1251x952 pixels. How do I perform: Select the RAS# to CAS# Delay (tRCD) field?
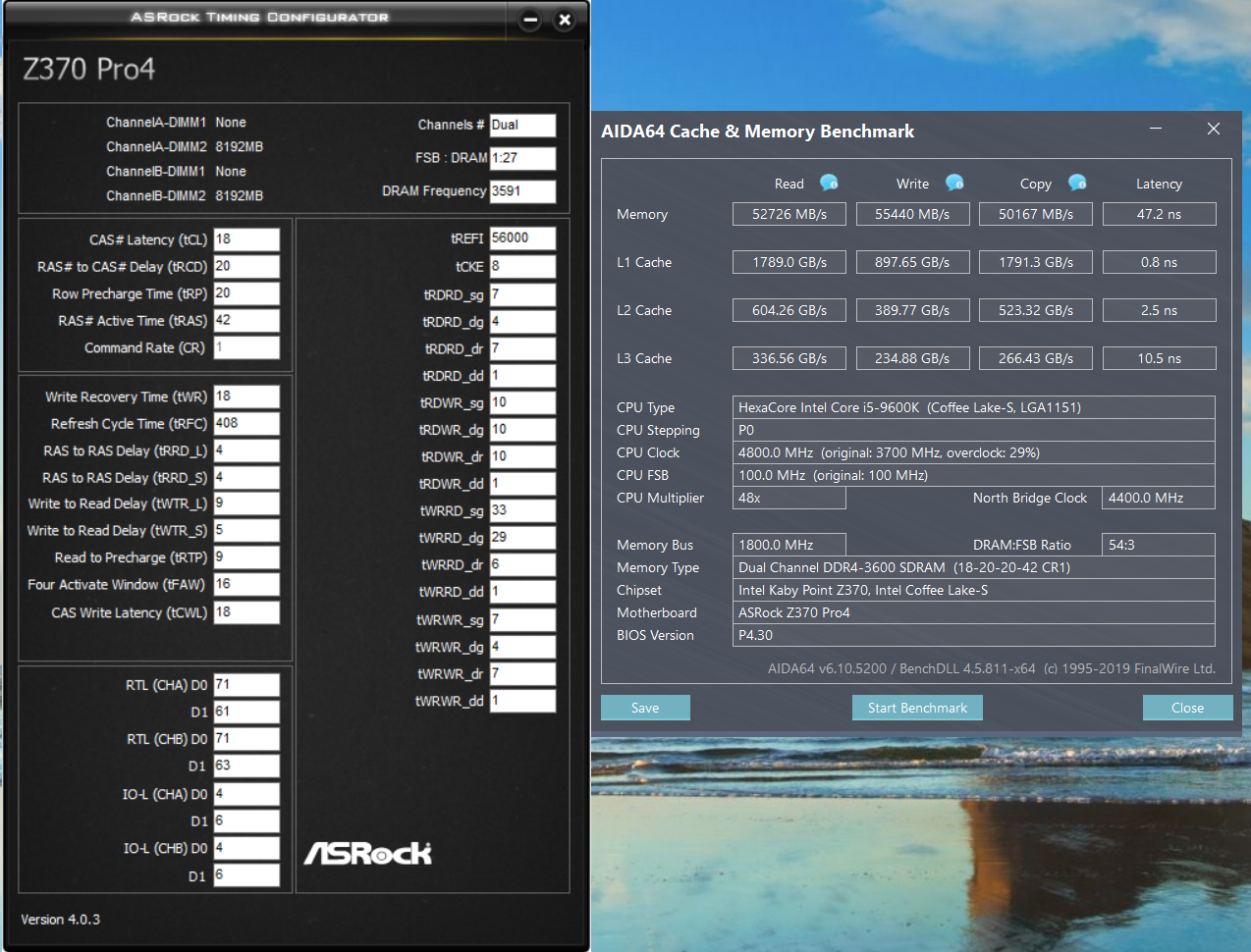[x=246, y=267]
